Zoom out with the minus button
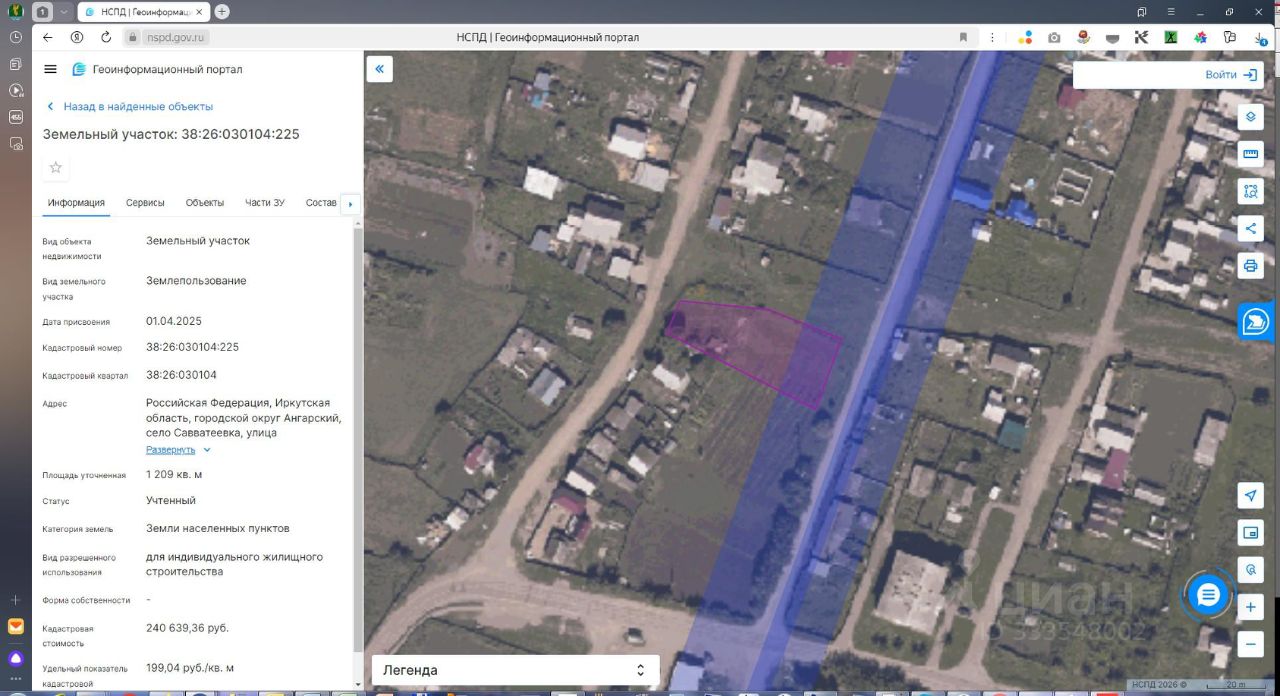 [1250, 644]
